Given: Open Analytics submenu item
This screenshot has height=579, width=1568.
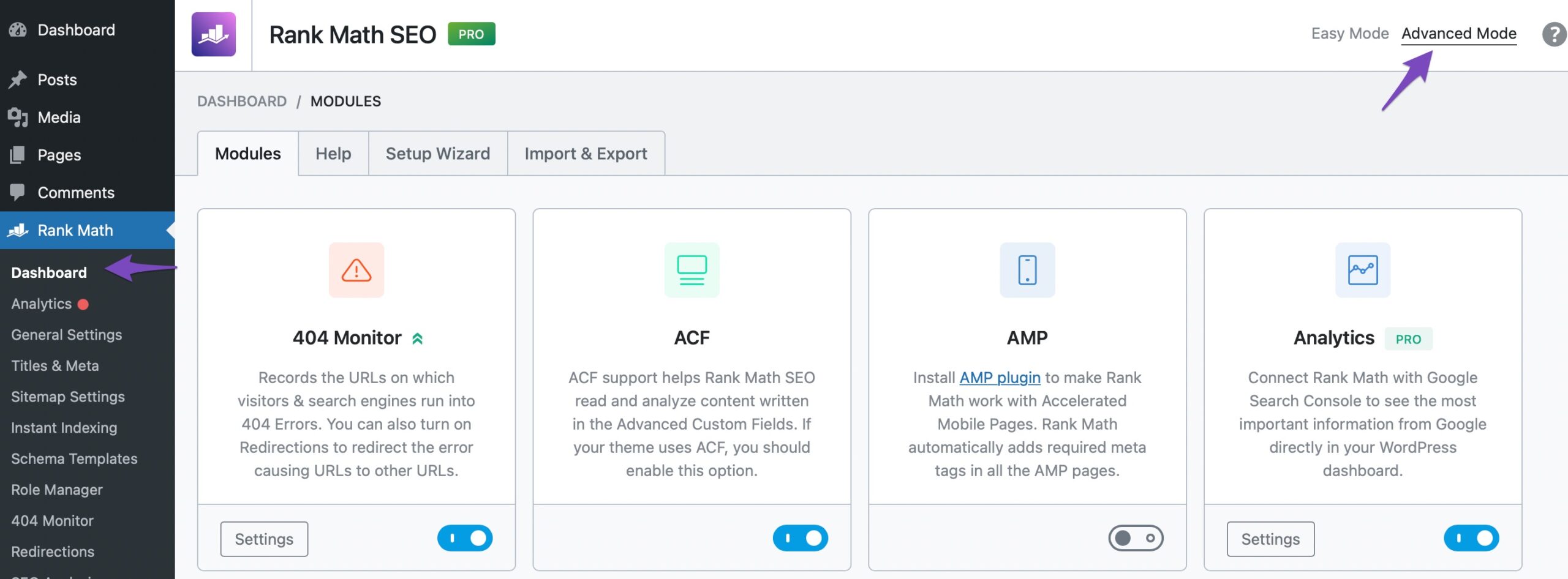Looking at the screenshot, I should (x=42, y=304).
